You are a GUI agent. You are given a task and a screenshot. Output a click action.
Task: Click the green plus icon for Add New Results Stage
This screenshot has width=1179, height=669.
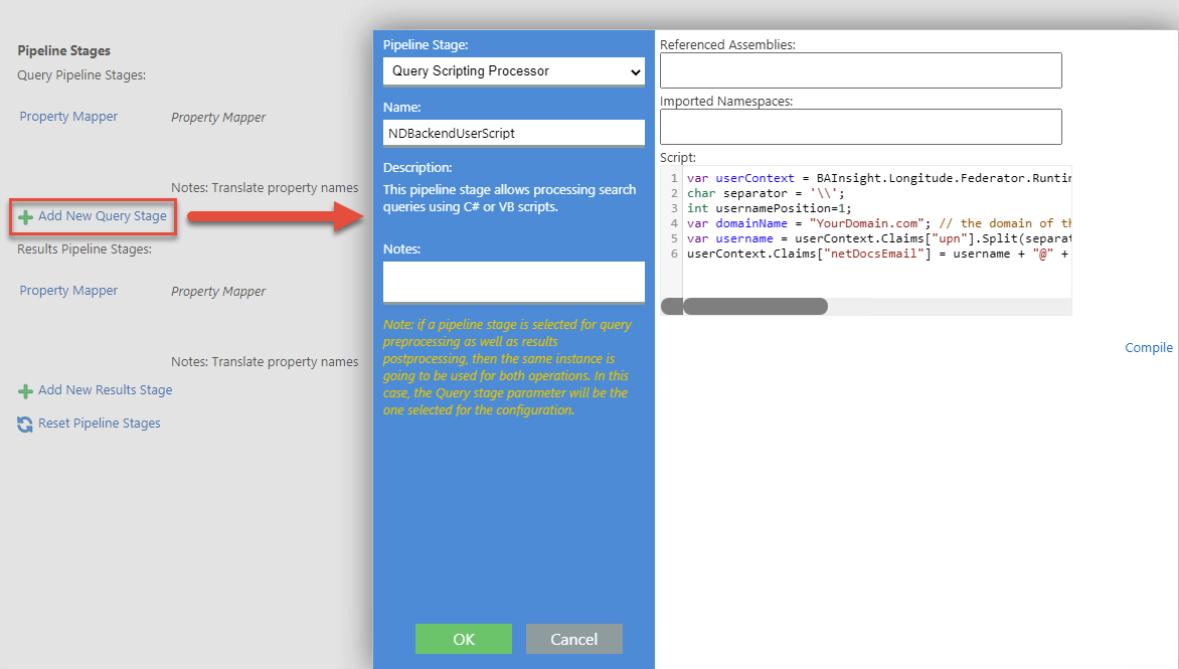26,391
